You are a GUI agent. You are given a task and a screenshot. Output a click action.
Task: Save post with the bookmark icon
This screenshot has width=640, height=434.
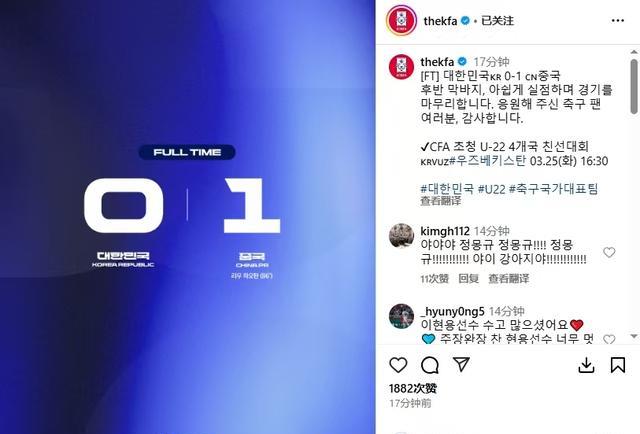coord(618,365)
